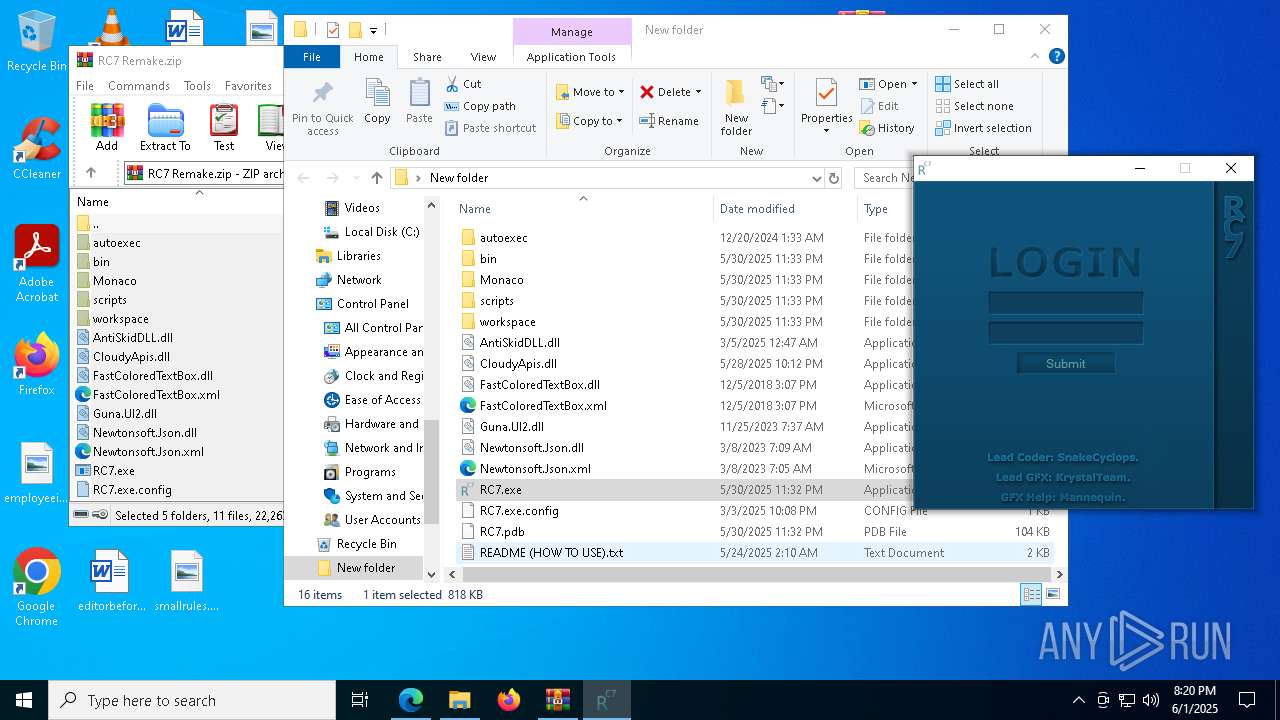Click the Help question mark icon
This screenshot has width=1280, height=720.
point(1056,57)
